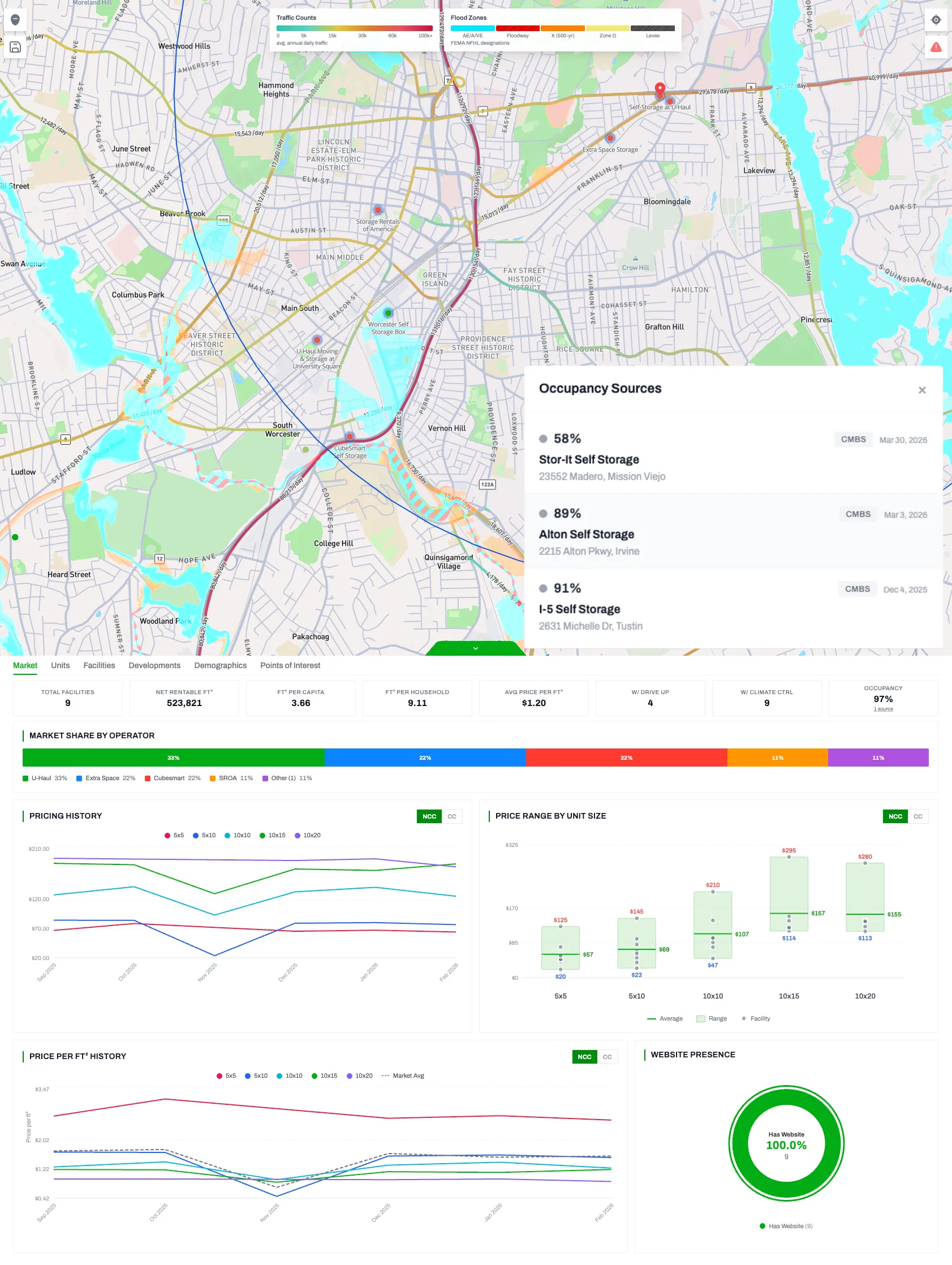Image resolution: width=952 pixels, height=1265 pixels.
Task: Switch Pricing History chart to CC
Action: pos(452,816)
